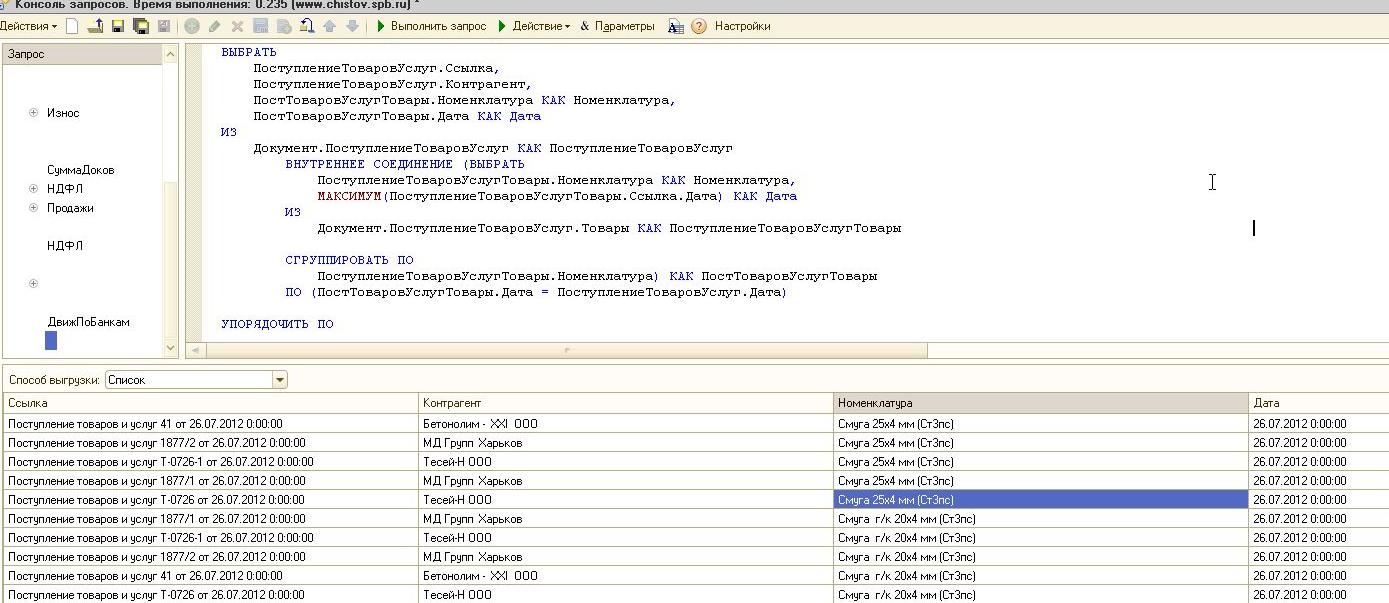Click the ПоступлениеТоваровУслуг.Контрагент query line
Viewport: 1389px width, 603px height.
pos(392,84)
